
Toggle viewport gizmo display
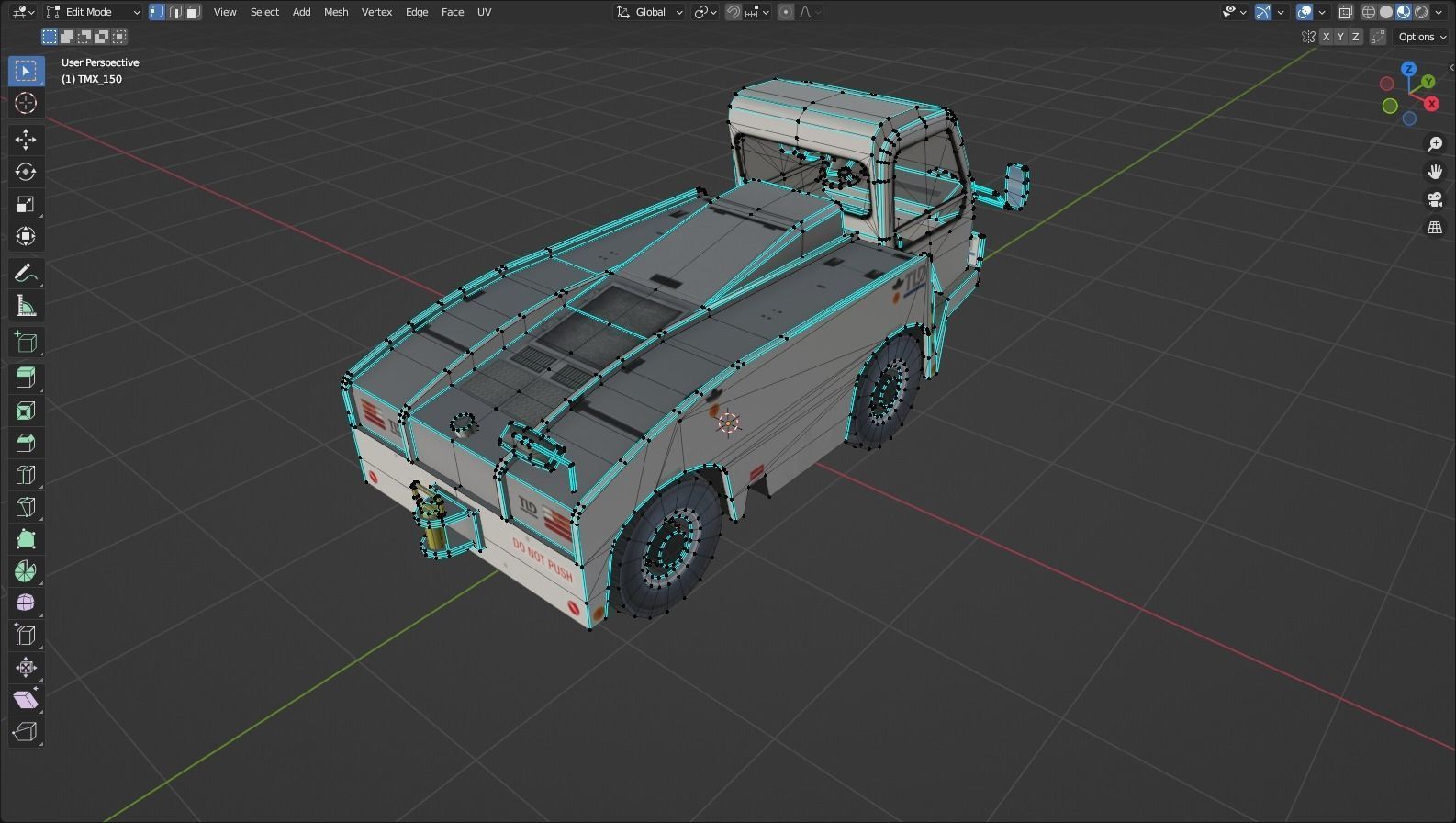(1264, 12)
